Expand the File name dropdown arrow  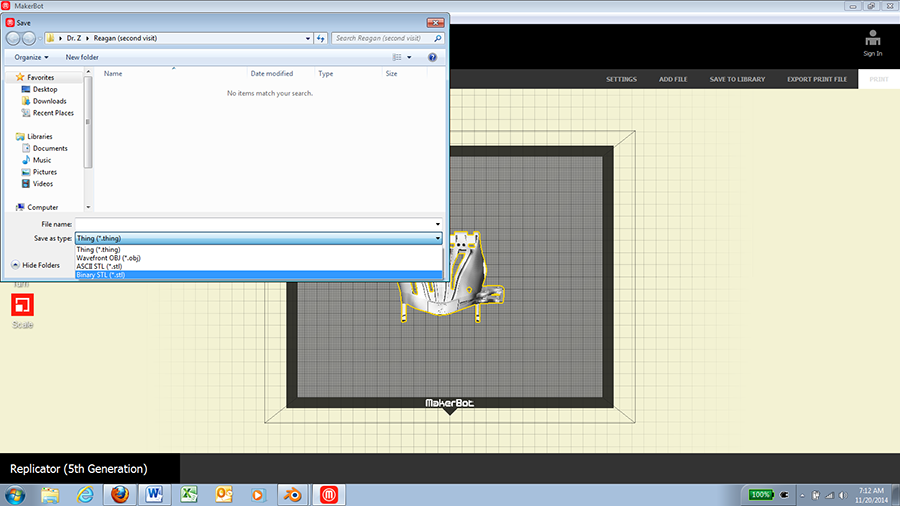[x=437, y=224]
